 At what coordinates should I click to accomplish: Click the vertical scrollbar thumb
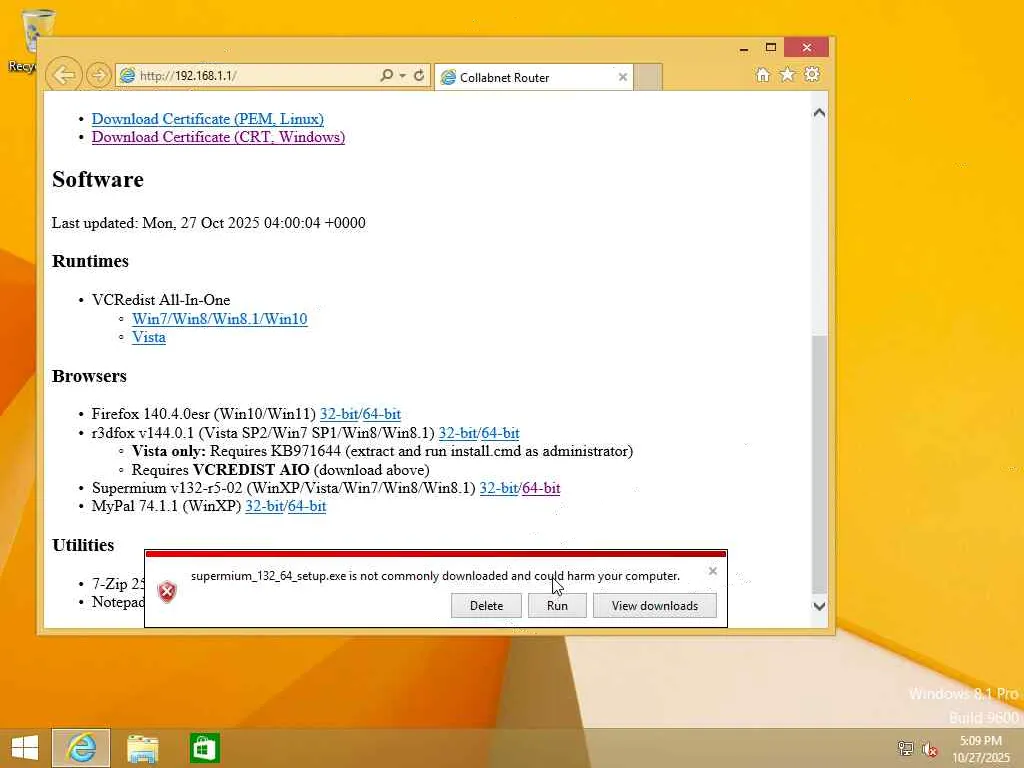(x=819, y=464)
